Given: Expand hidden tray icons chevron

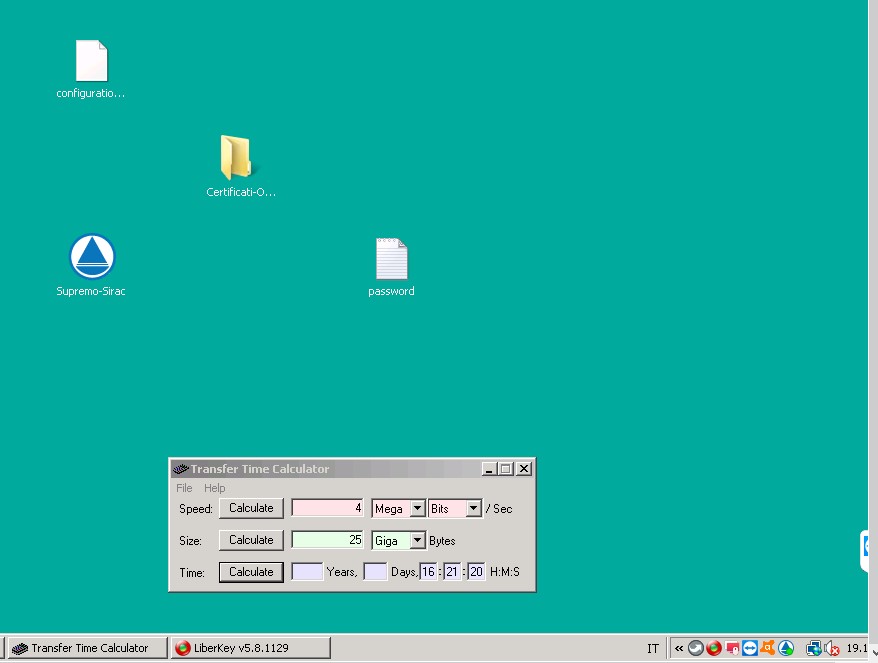Looking at the screenshot, I should (679, 648).
